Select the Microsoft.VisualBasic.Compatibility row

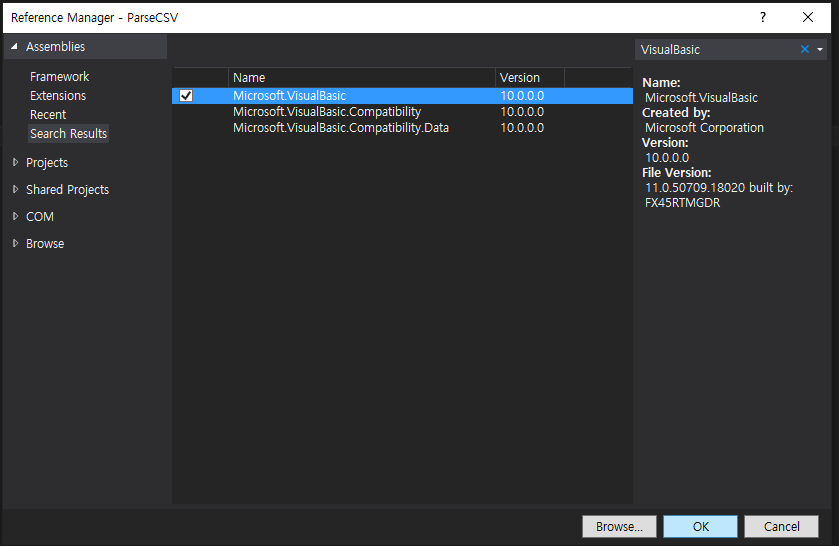pos(402,112)
